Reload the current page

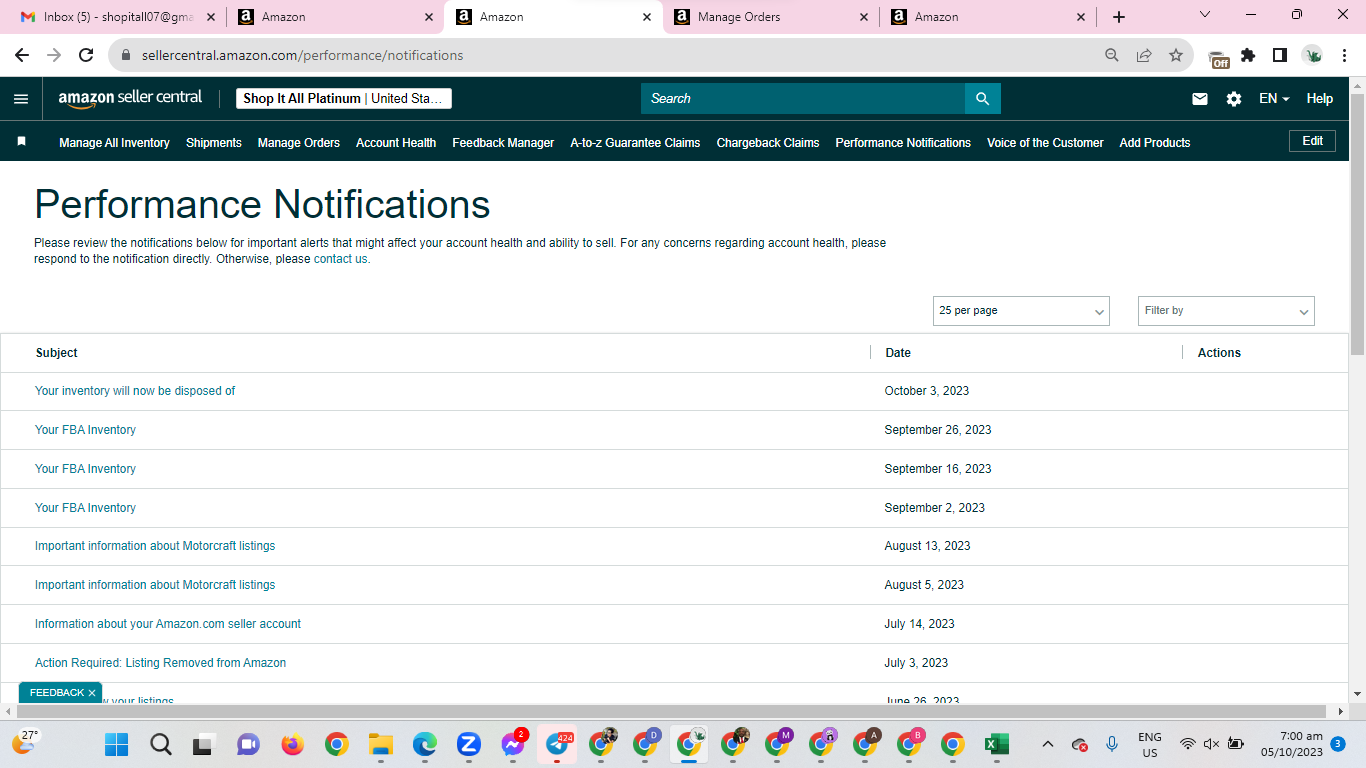pos(86,56)
